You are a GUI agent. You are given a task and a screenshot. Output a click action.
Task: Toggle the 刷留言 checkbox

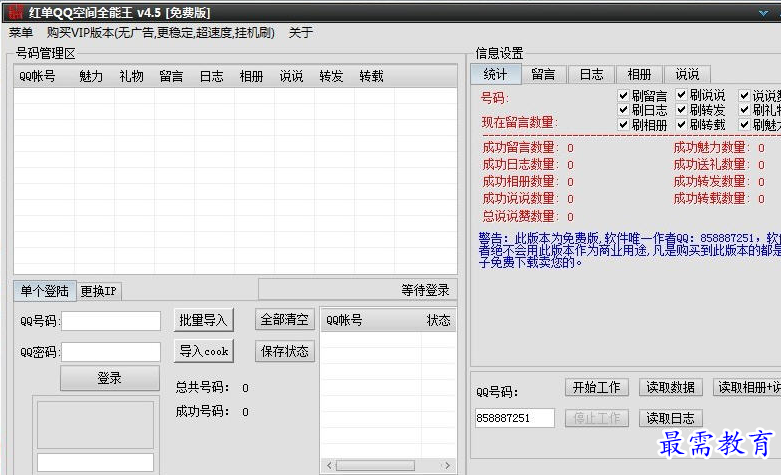(623, 95)
